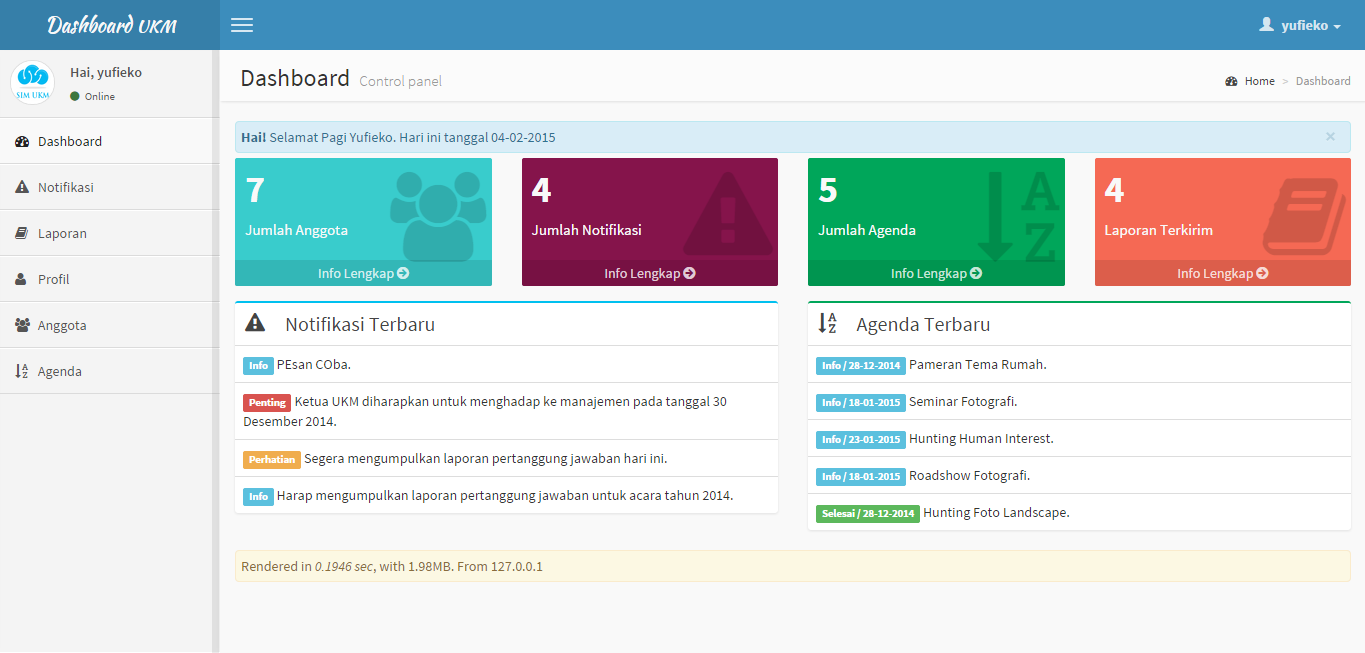Click Segera mengumpulkan laporan notification text
The image size is (1365, 653).
pos(486,458)
